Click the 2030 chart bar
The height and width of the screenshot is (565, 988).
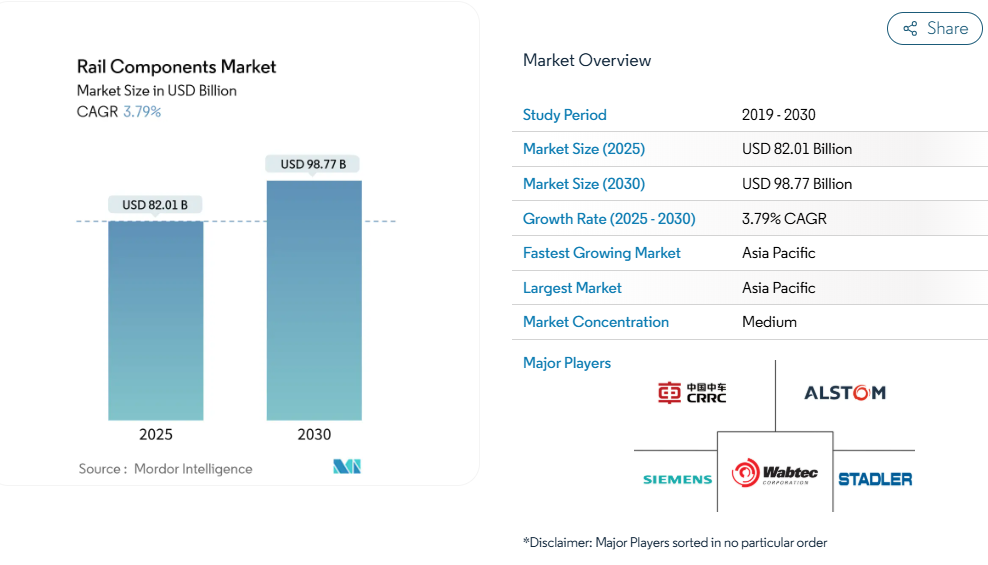tap(314, 300)
